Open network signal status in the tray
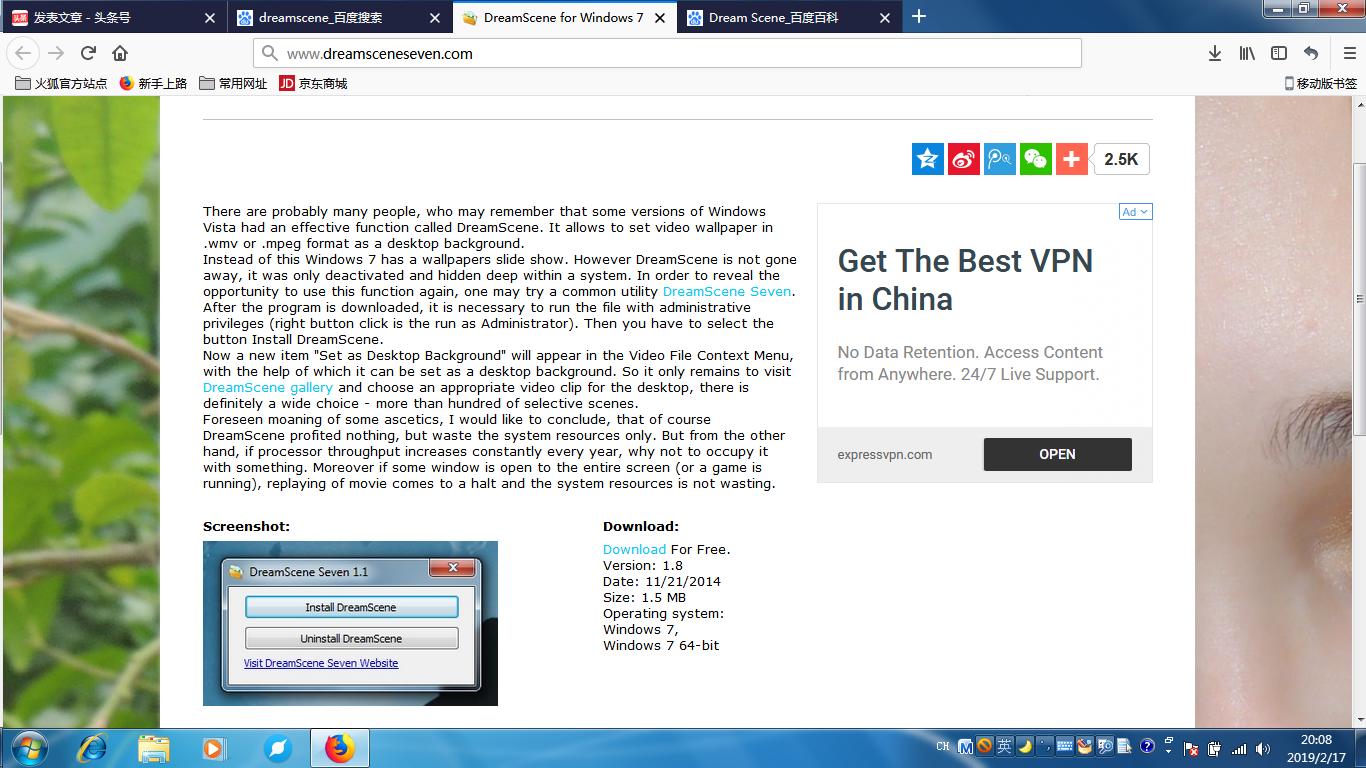This screenshot has width=1366, height=768. [1239, 748]
